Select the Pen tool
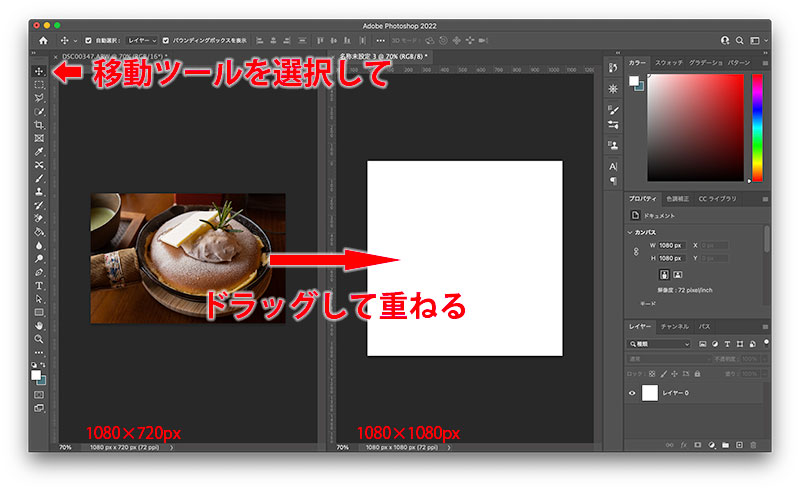Screen dimensions: 800x490 click(x=39, y=272)
